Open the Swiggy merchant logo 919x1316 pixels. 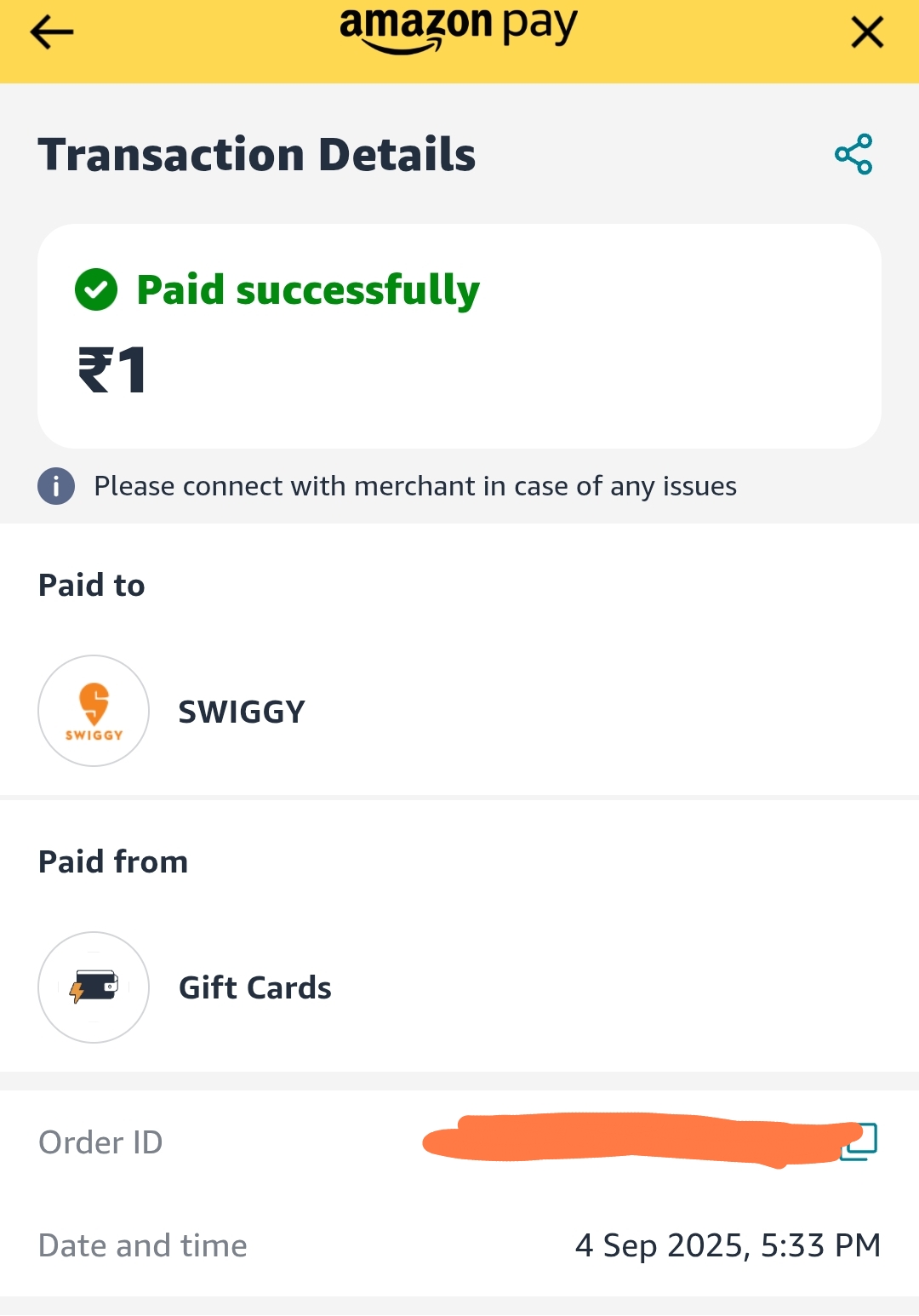click(x=94, y=711)
